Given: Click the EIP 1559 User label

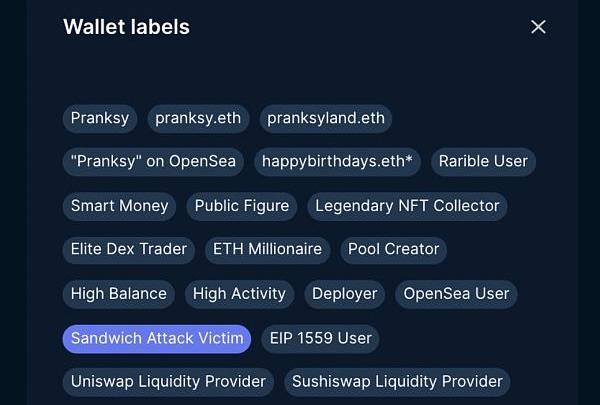Looking at the screenshot, I should 320,338.
